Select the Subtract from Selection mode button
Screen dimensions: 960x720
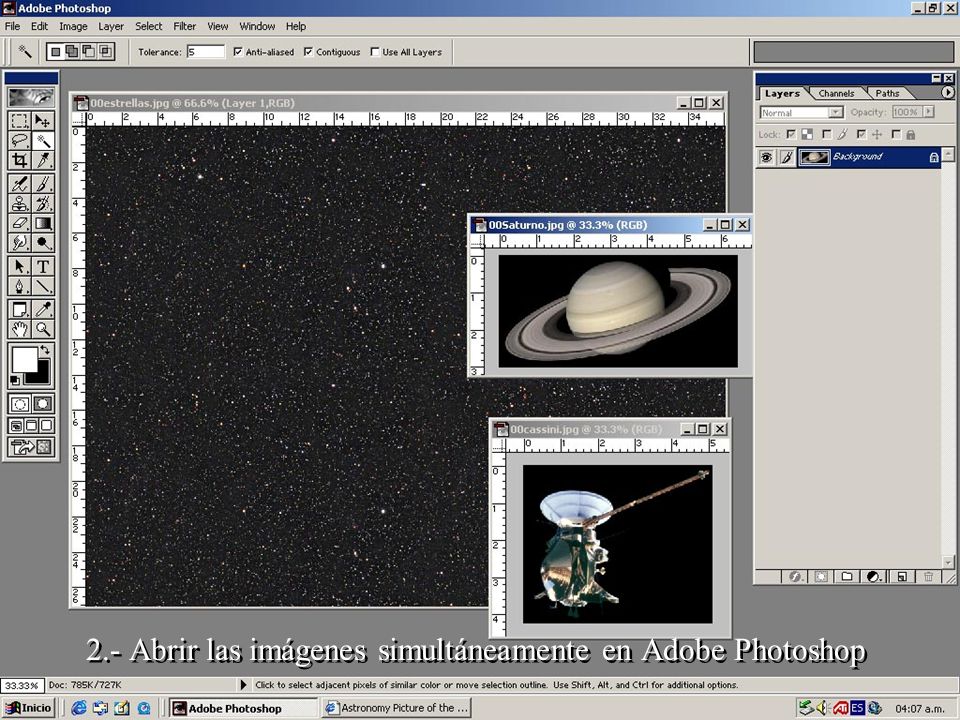pos(89,51)
